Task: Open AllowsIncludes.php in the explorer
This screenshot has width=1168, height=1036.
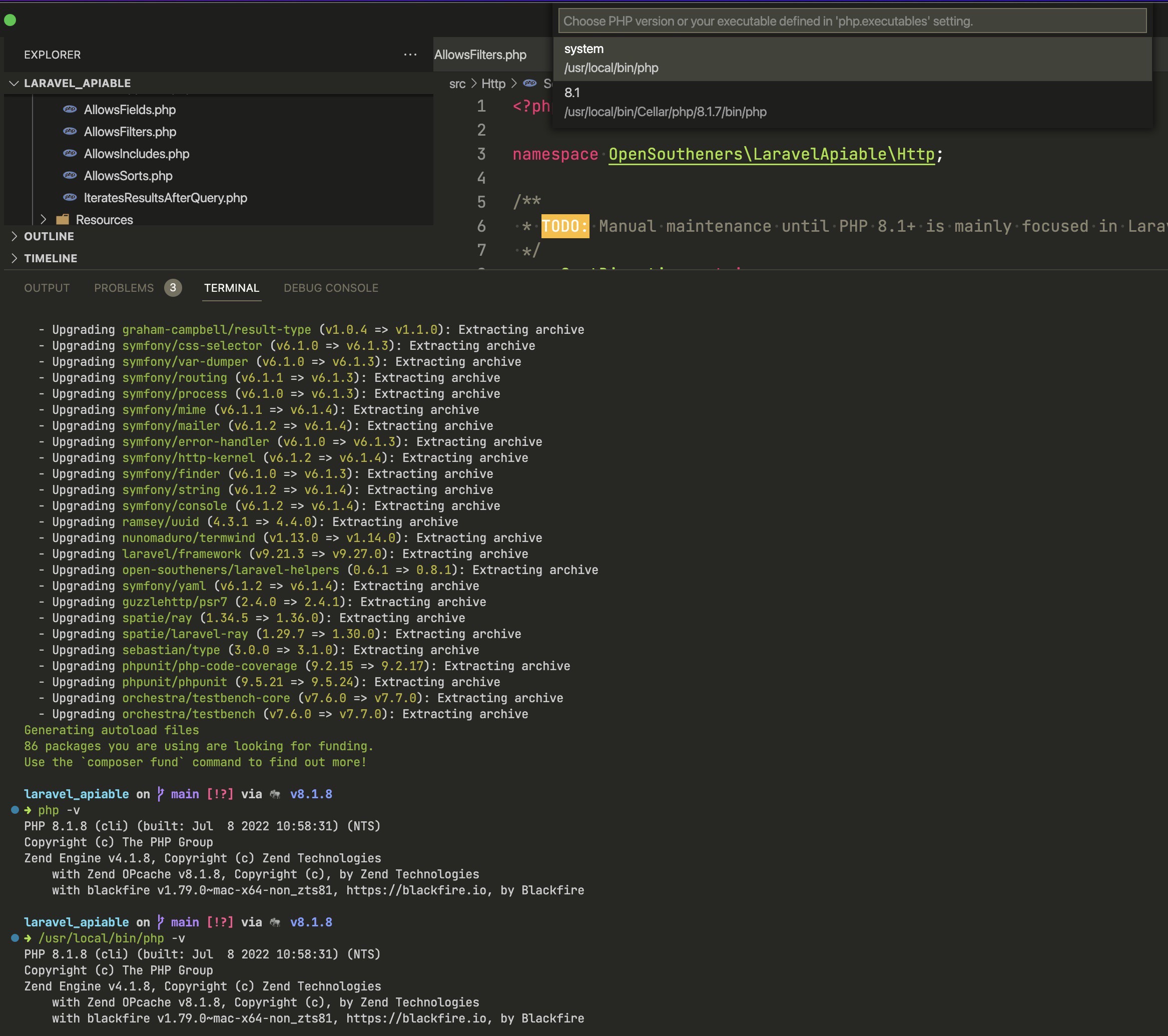Action: (137, 154)
